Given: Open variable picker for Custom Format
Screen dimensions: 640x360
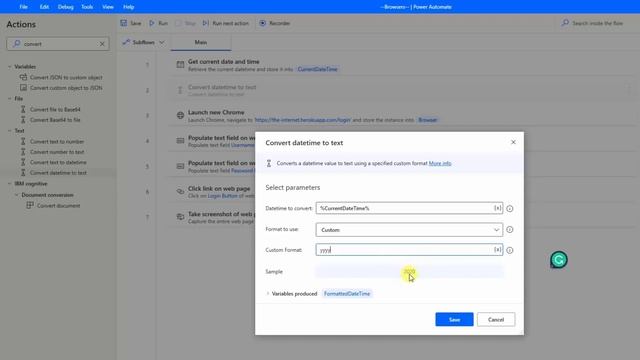Looking at the screenshot, I should (498, 250).
